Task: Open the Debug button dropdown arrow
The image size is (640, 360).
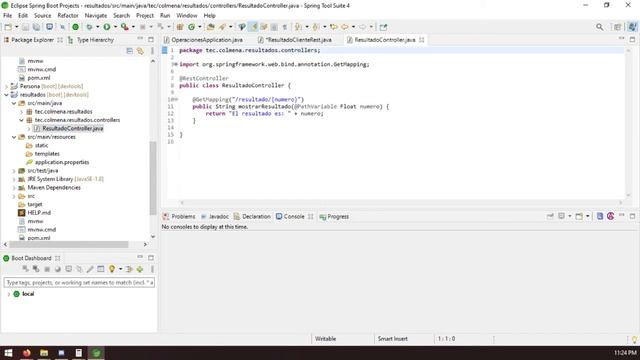Action: tap(98, 27)
